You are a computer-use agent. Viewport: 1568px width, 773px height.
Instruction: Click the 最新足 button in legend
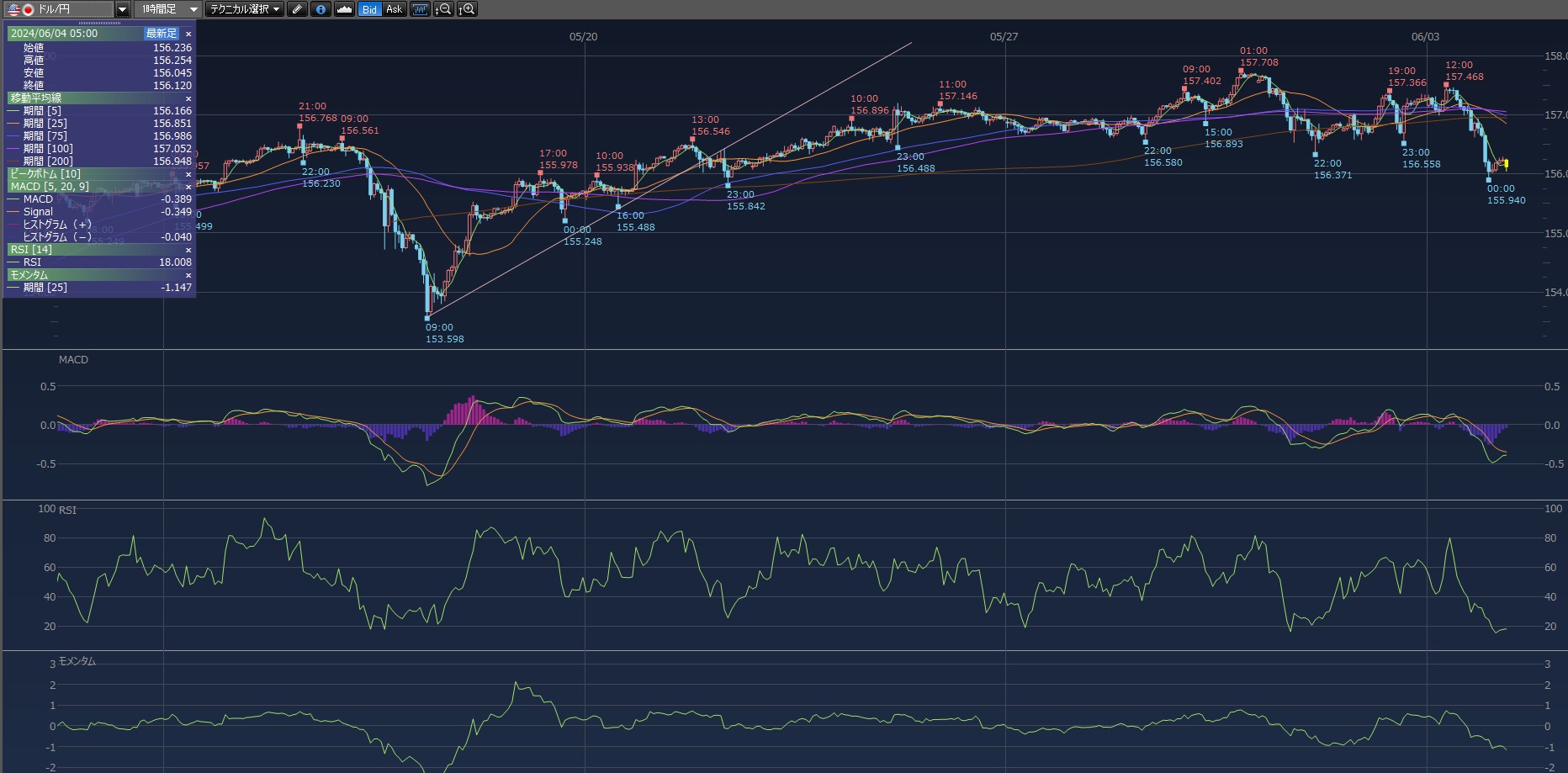pyautogui.click(x=161, y=34)
